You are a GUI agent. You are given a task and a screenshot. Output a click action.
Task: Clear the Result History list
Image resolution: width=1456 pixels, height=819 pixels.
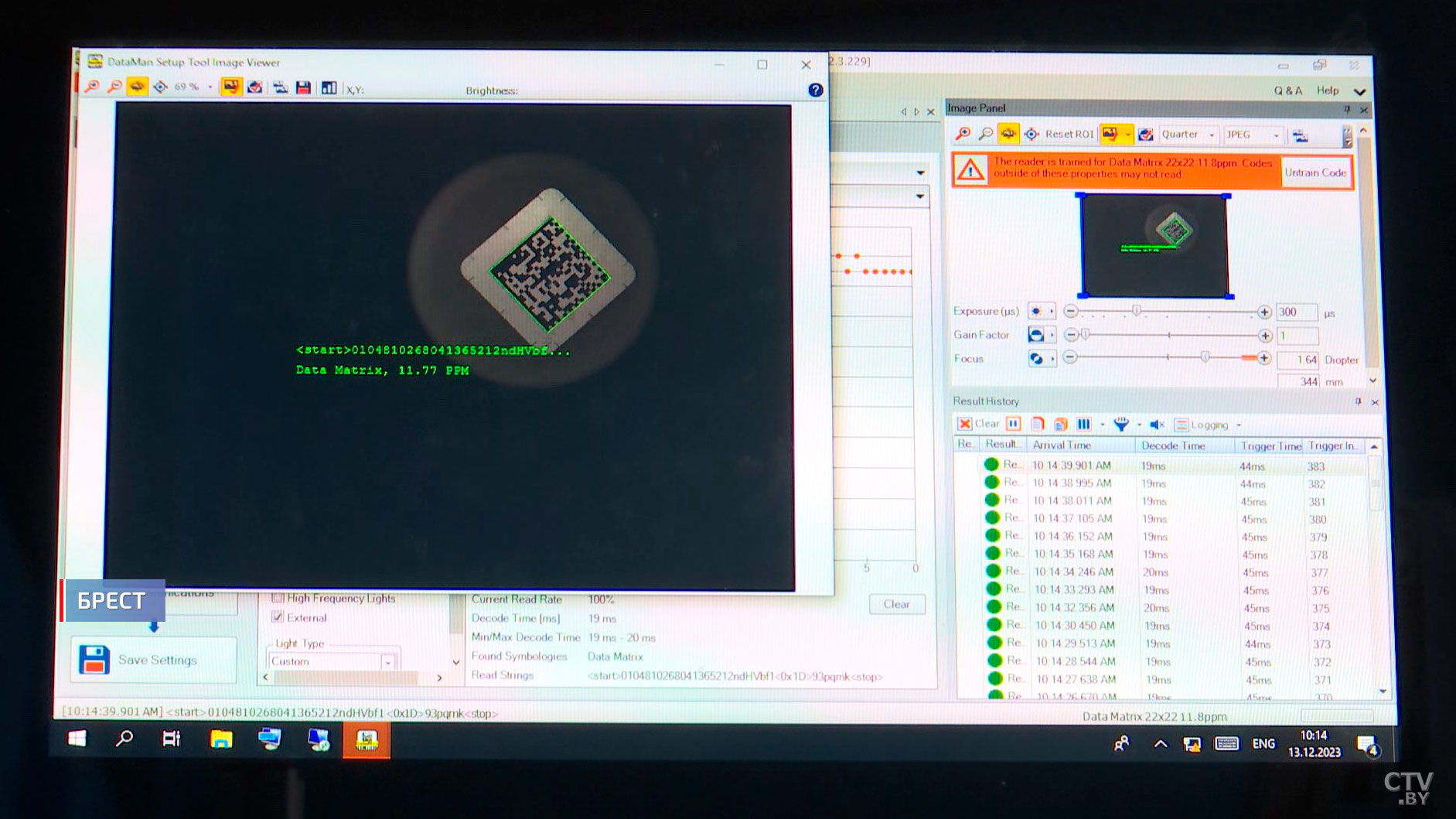pyautogui.click(x=979, y=424)
